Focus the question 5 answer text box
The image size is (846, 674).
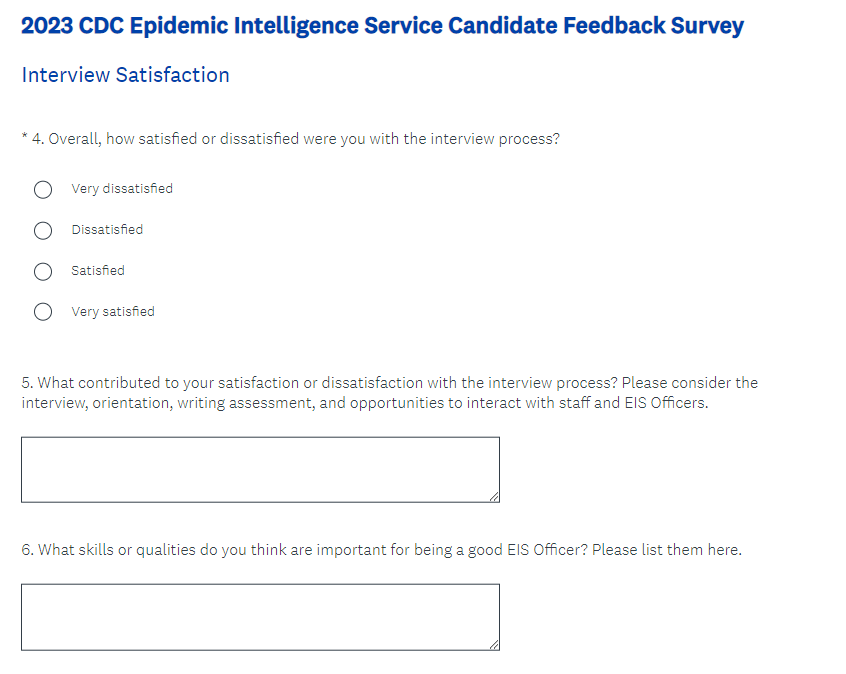260,469
